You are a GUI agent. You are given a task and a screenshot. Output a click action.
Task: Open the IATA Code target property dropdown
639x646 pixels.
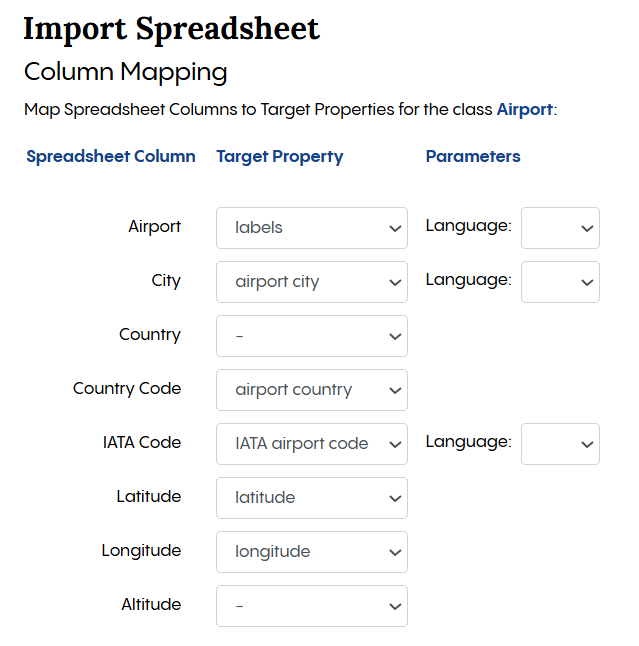311,444
